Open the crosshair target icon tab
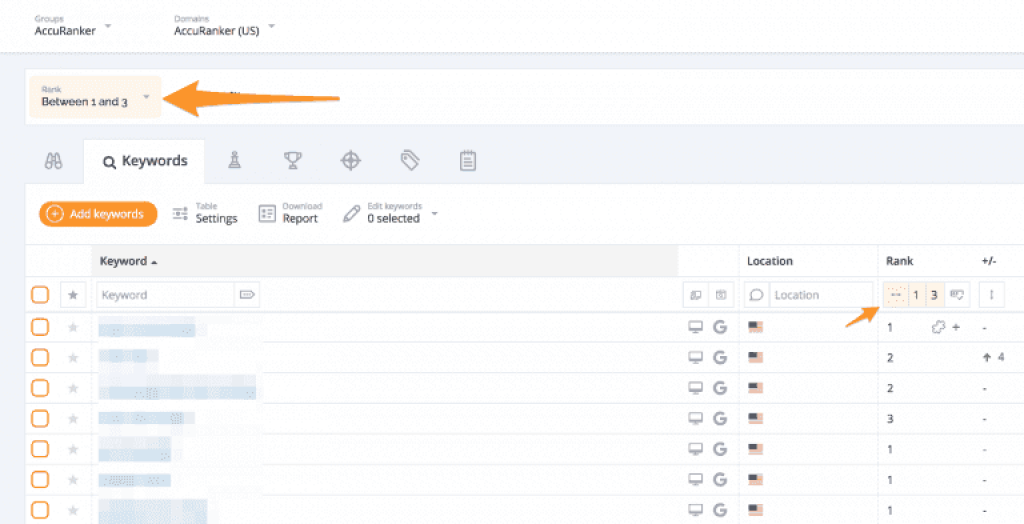 click(x=350, y=160)
